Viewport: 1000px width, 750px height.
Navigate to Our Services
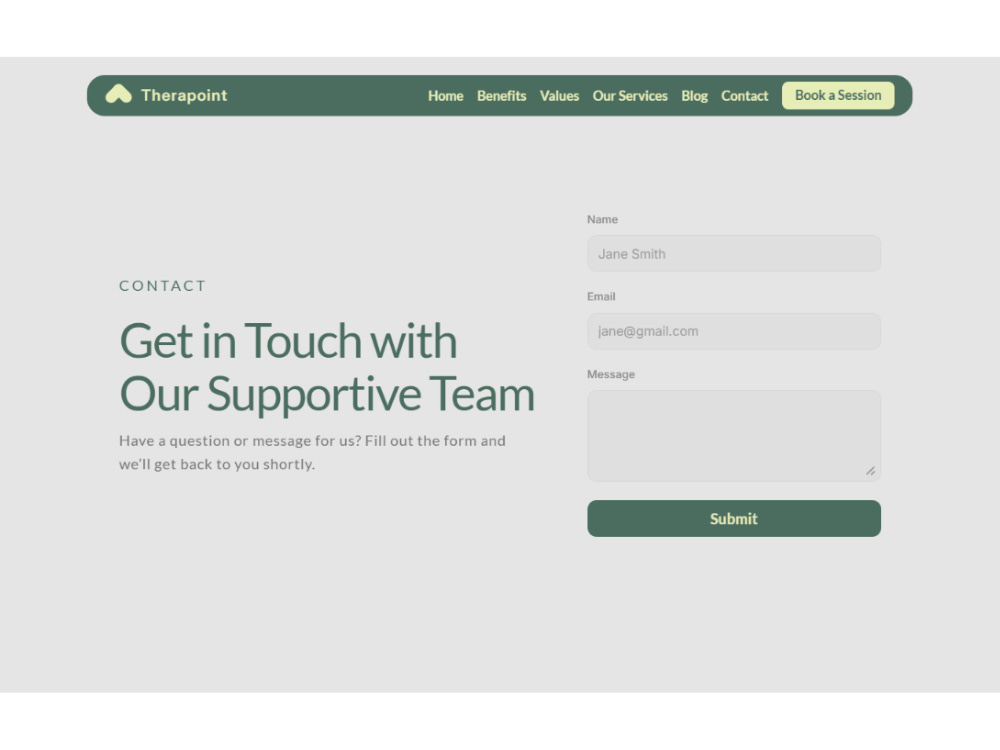click(630, 96)
